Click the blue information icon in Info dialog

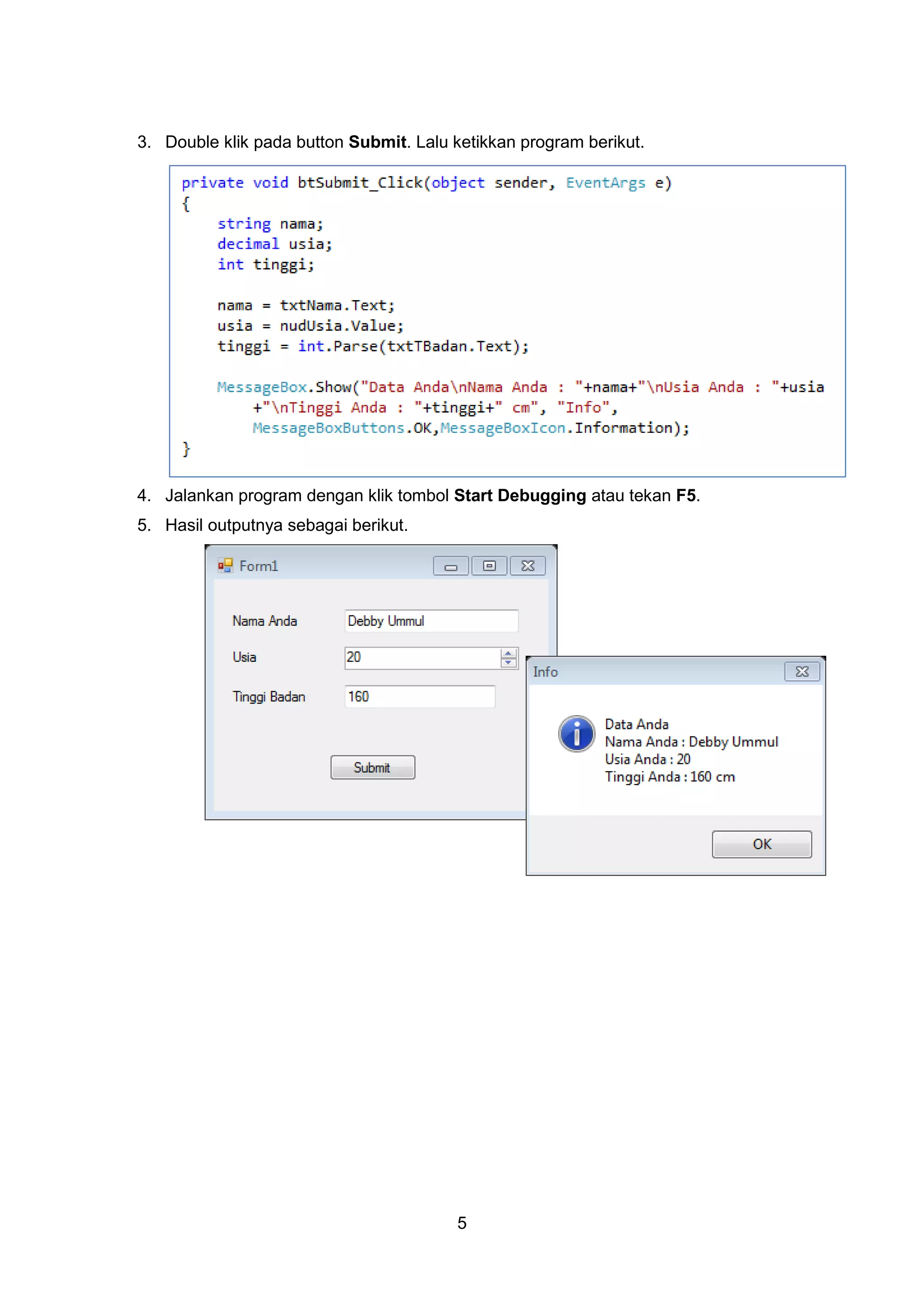point(576,733)
